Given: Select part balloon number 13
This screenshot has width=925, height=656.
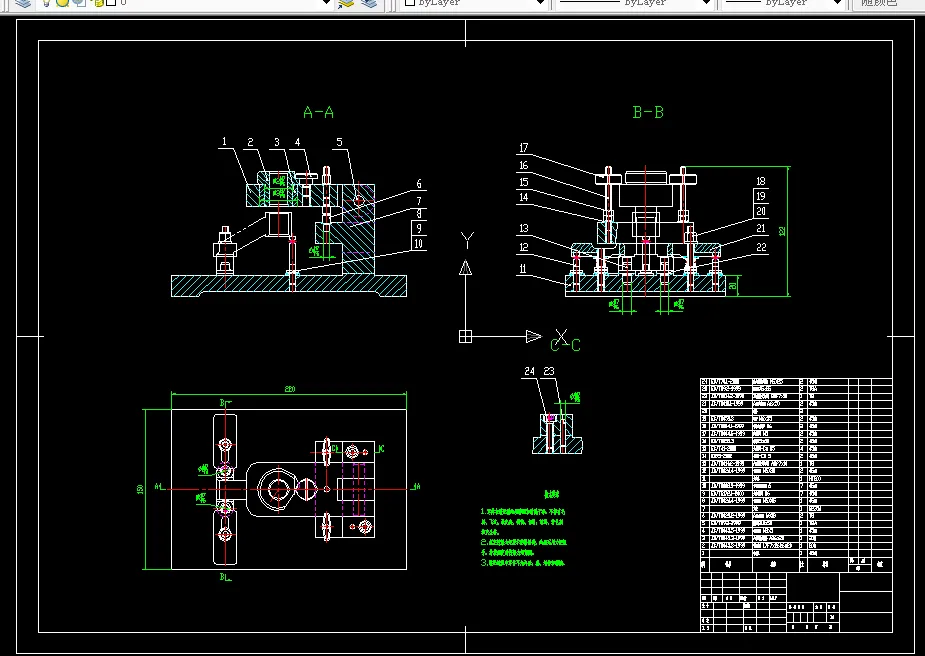Looking at the screenshot, I should click(x=523, y=228).
